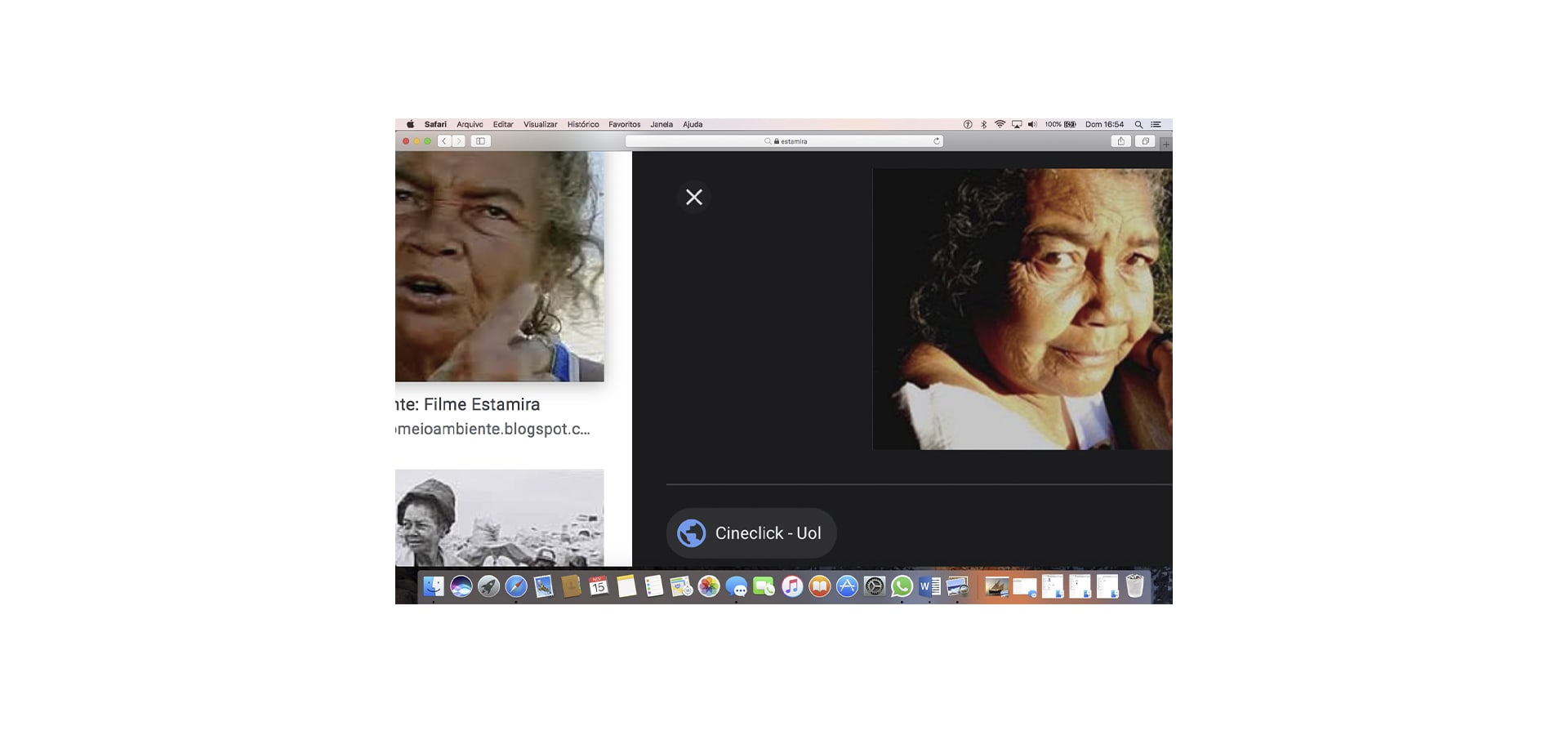The width and height of the screenshot is (1568, 735).
Task: Toggle the Safari sidebar button
Action: pos(481,141)
